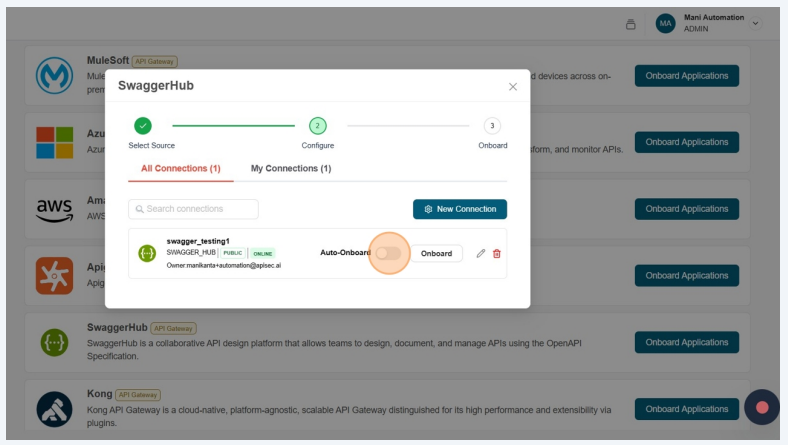Delete swagger_testing1 connection via trash icon

coord(497,253)
